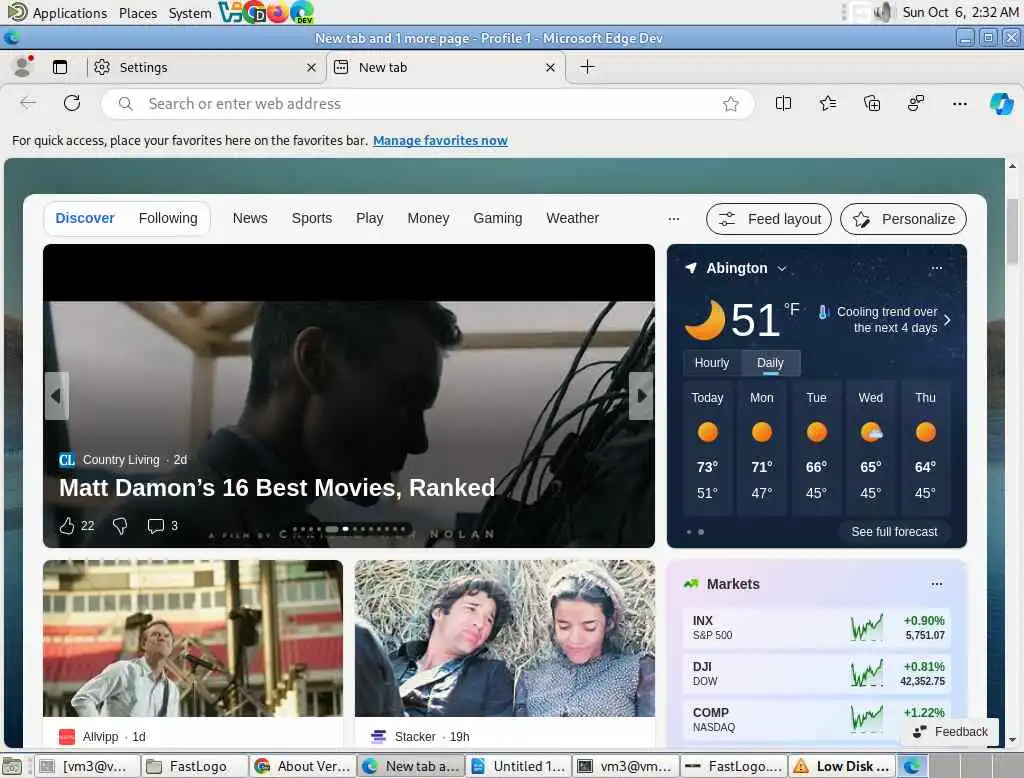Switch to FastLogo taskbar window
Viewport: 1024px width, 778px height.
tap(195, 766)
